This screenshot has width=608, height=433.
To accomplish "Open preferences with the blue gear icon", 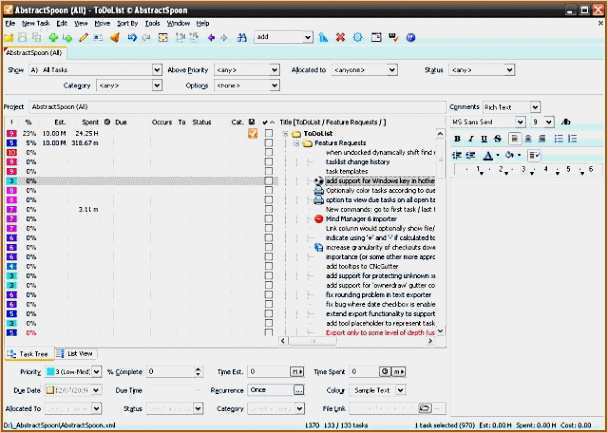I will coord(358,37).
